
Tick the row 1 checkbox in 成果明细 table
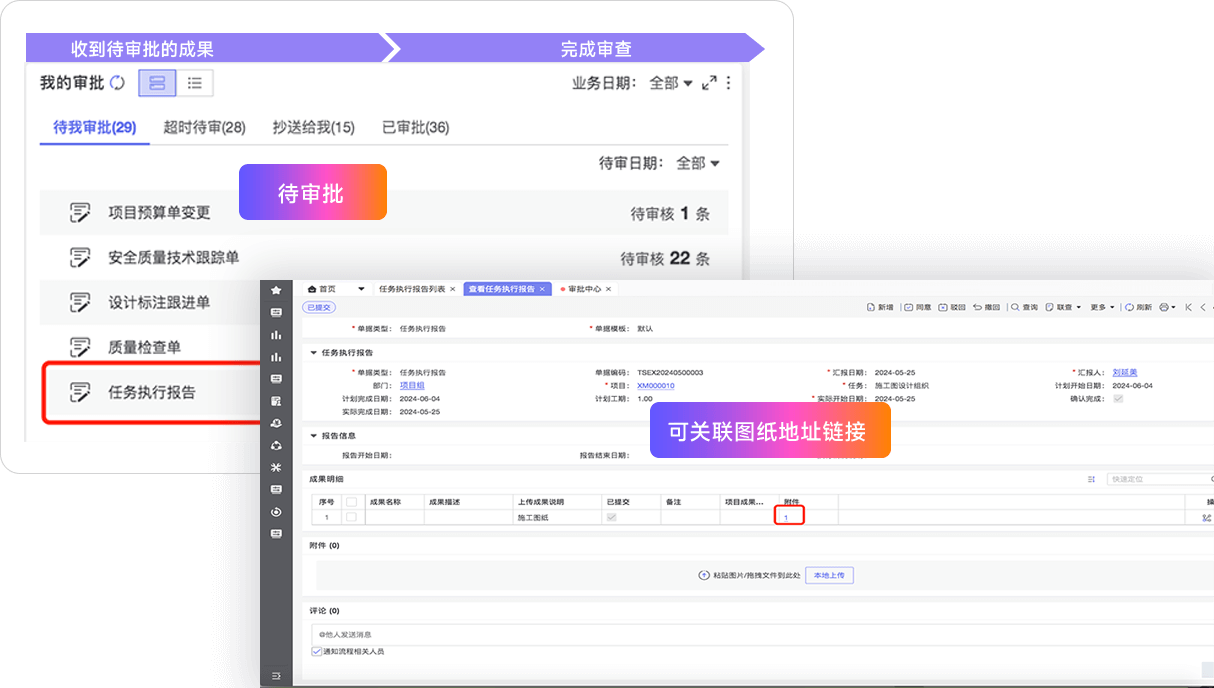pyautogui.click(x=351, y=517)
